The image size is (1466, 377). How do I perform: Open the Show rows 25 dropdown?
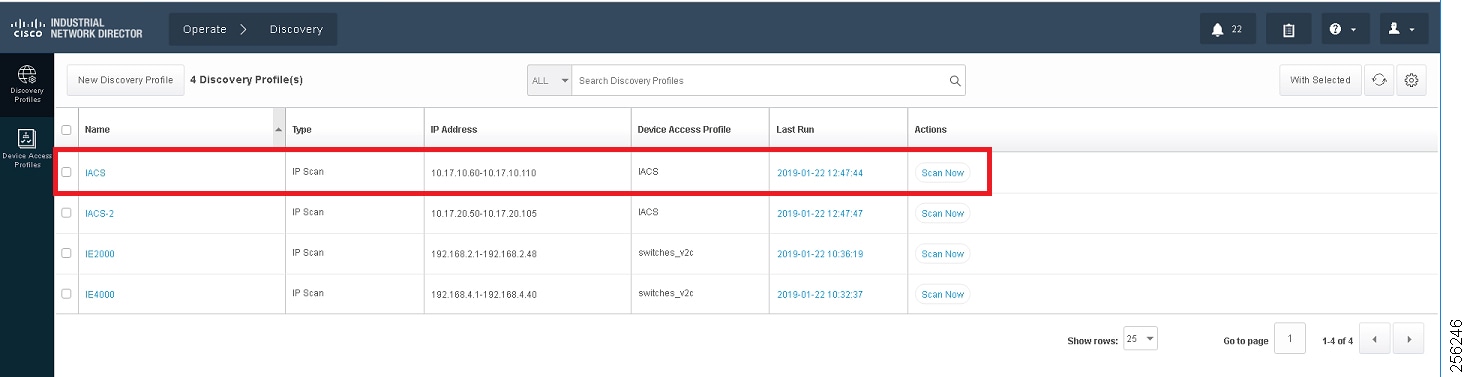point(1140,339)
